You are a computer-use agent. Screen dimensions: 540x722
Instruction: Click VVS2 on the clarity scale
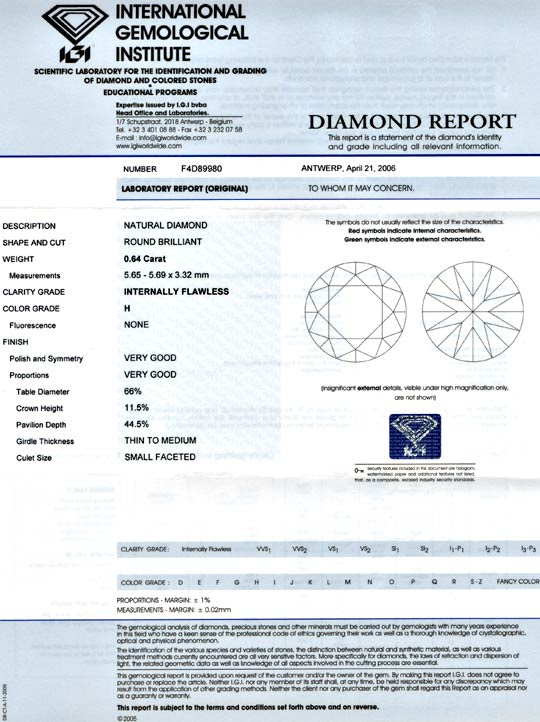coord(300,549)
